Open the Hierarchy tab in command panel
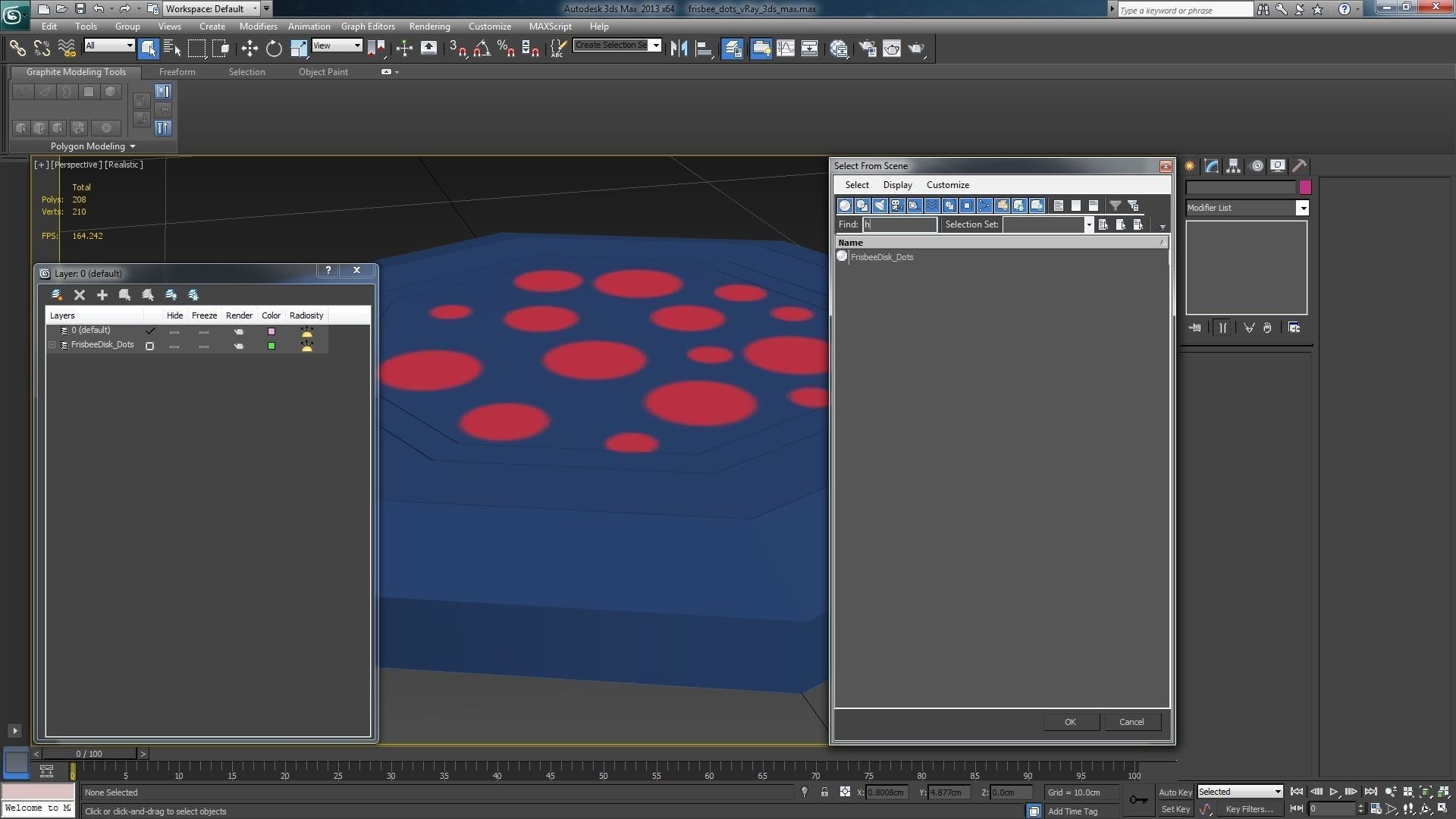The image size is (1456, 819). tap(1233, 166)
